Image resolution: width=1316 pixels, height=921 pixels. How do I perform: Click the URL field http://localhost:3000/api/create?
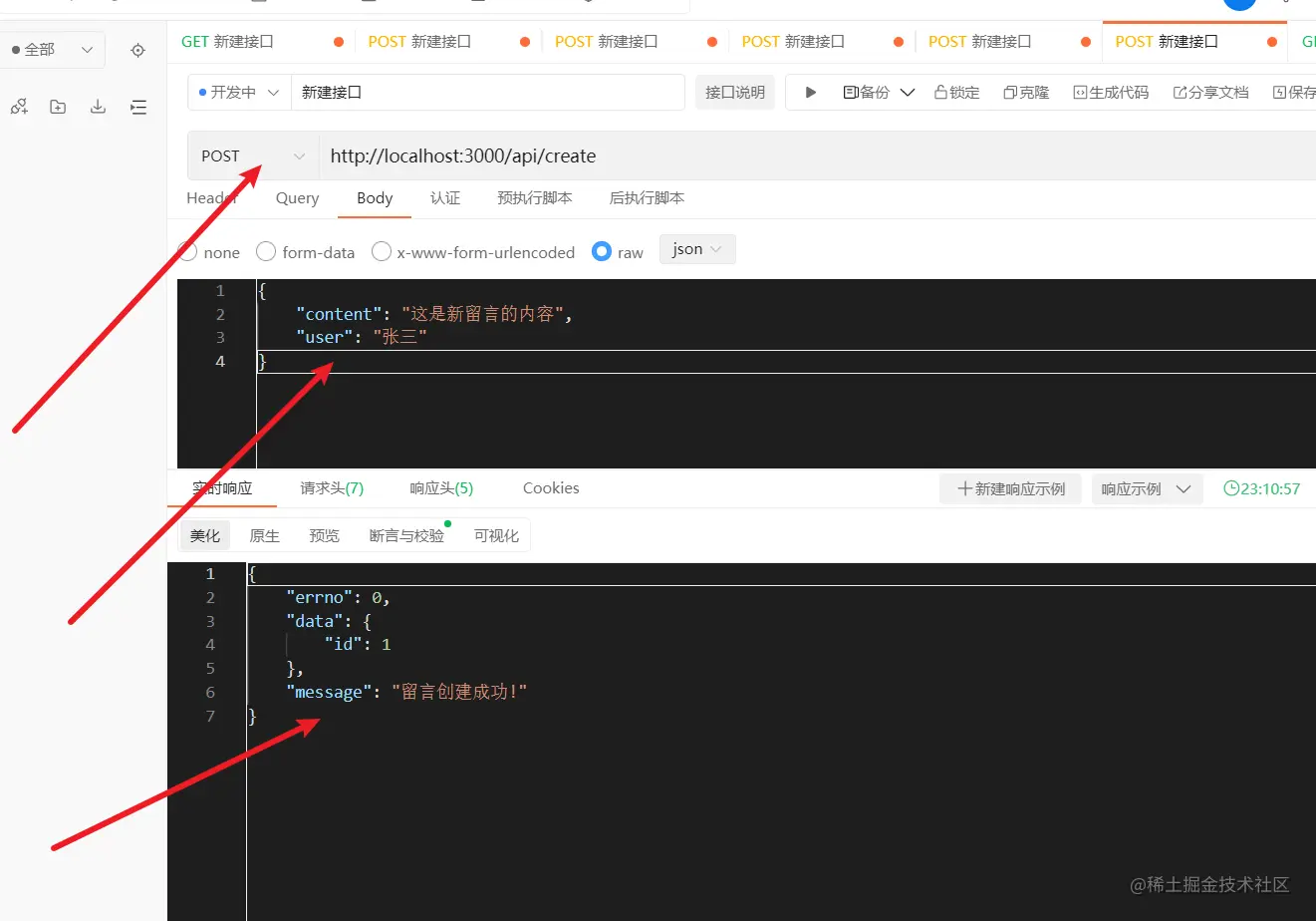coord(817,155)
